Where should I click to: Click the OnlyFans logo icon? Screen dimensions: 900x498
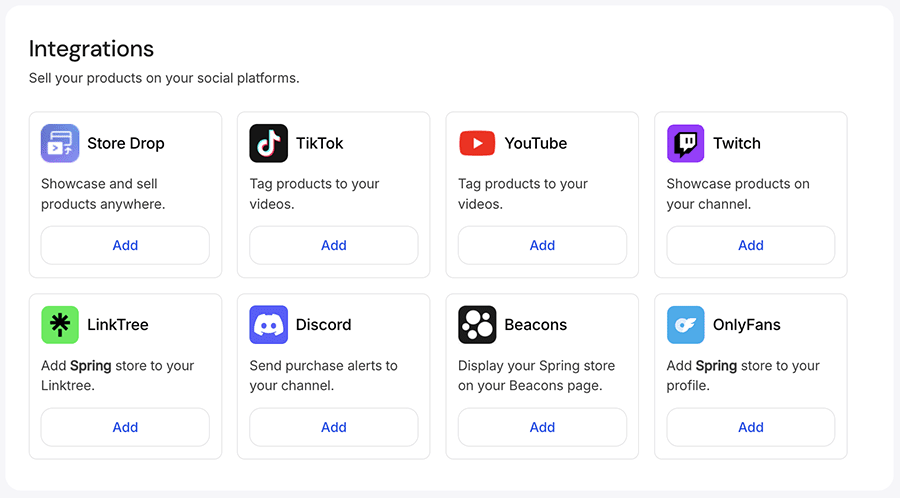[x=685, y=325]
